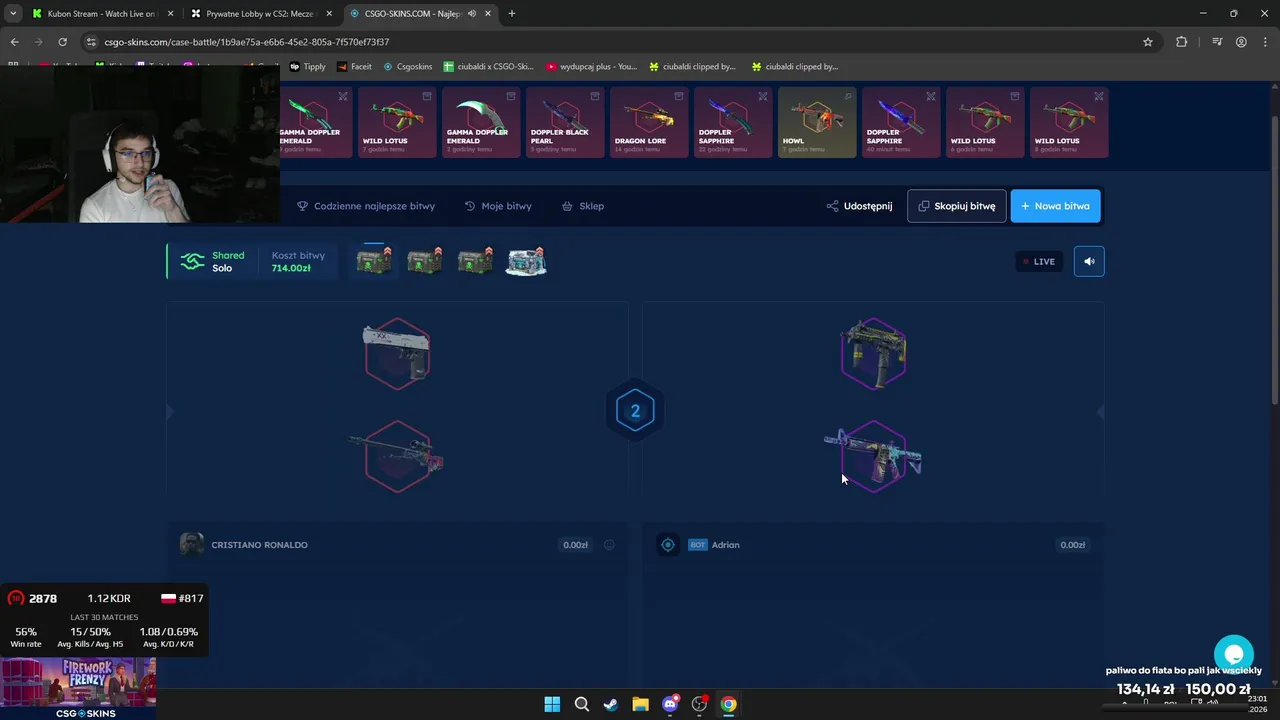Close the Kubon Stream tab
Viewport: 1280px width, 720px height.
[x=170, y=14]
